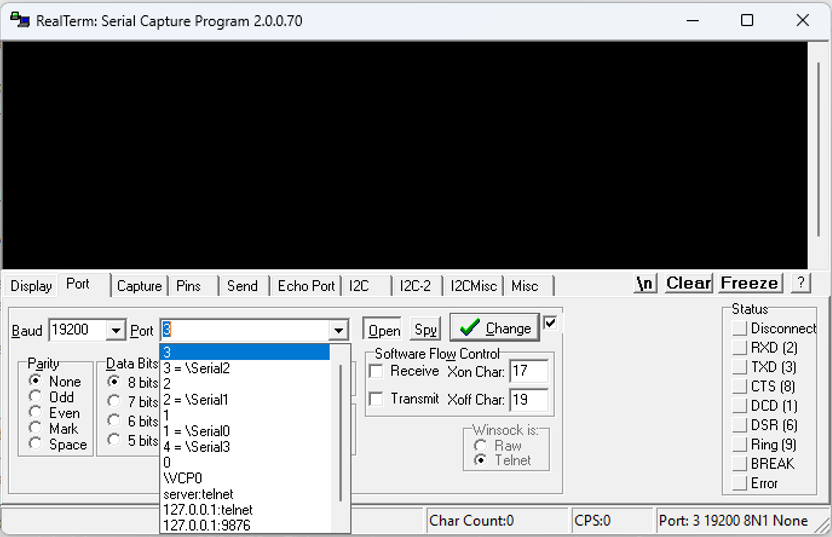This screenshot has height=537, width=832.
Task: Enable Receive software flow control checkbox
Action: pyautogui.click(x=376, y=371)
